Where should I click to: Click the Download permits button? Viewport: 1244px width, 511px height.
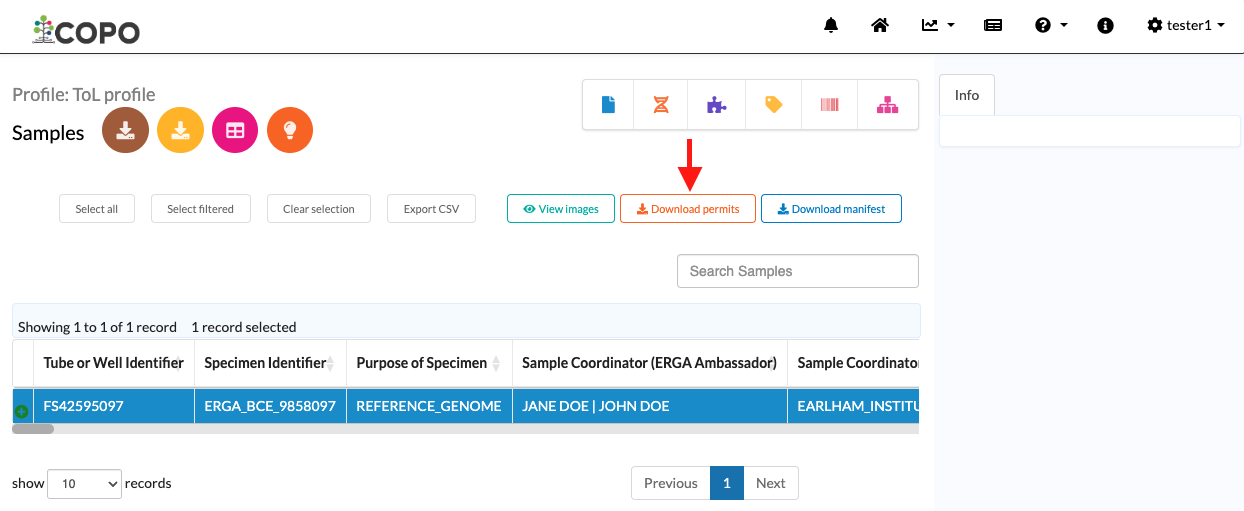point(688,209)
